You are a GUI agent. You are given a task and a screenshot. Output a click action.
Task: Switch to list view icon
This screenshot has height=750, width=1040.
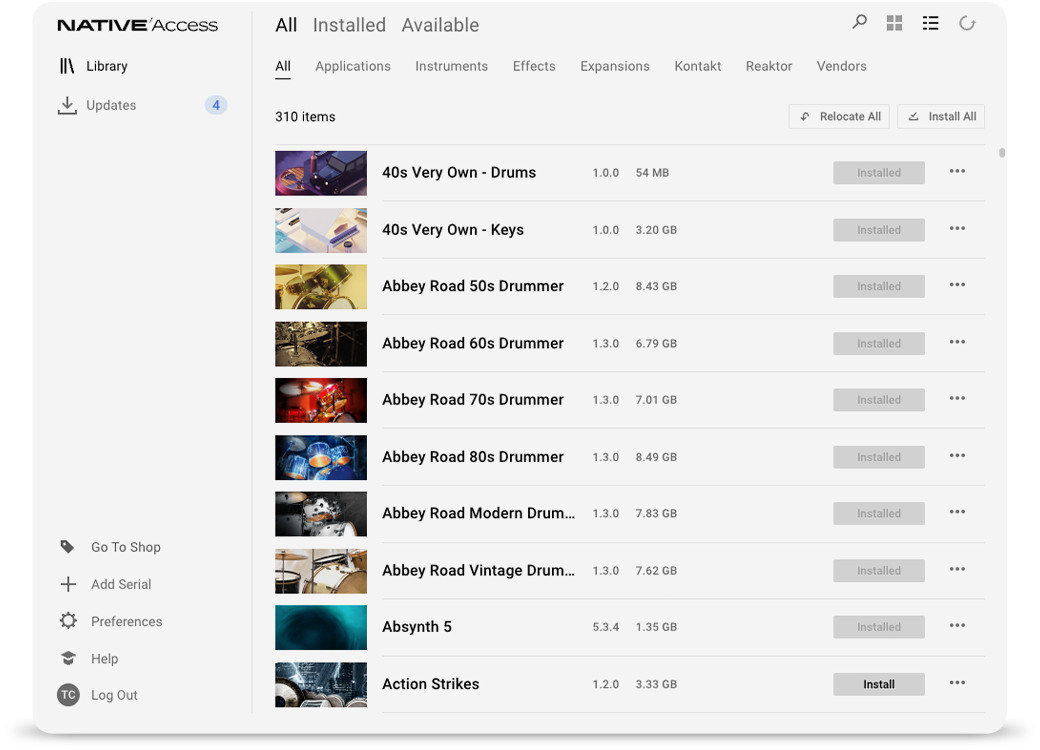[931, 23]
